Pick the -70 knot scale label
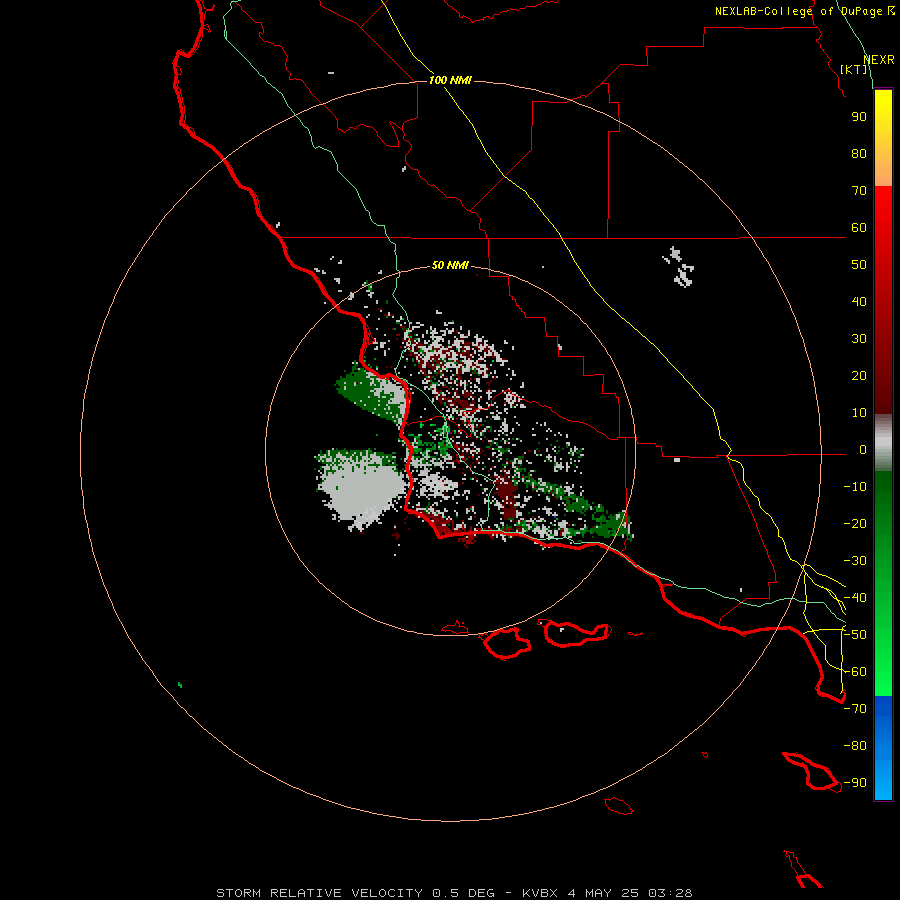900x900 pixels. coord(855,709)
